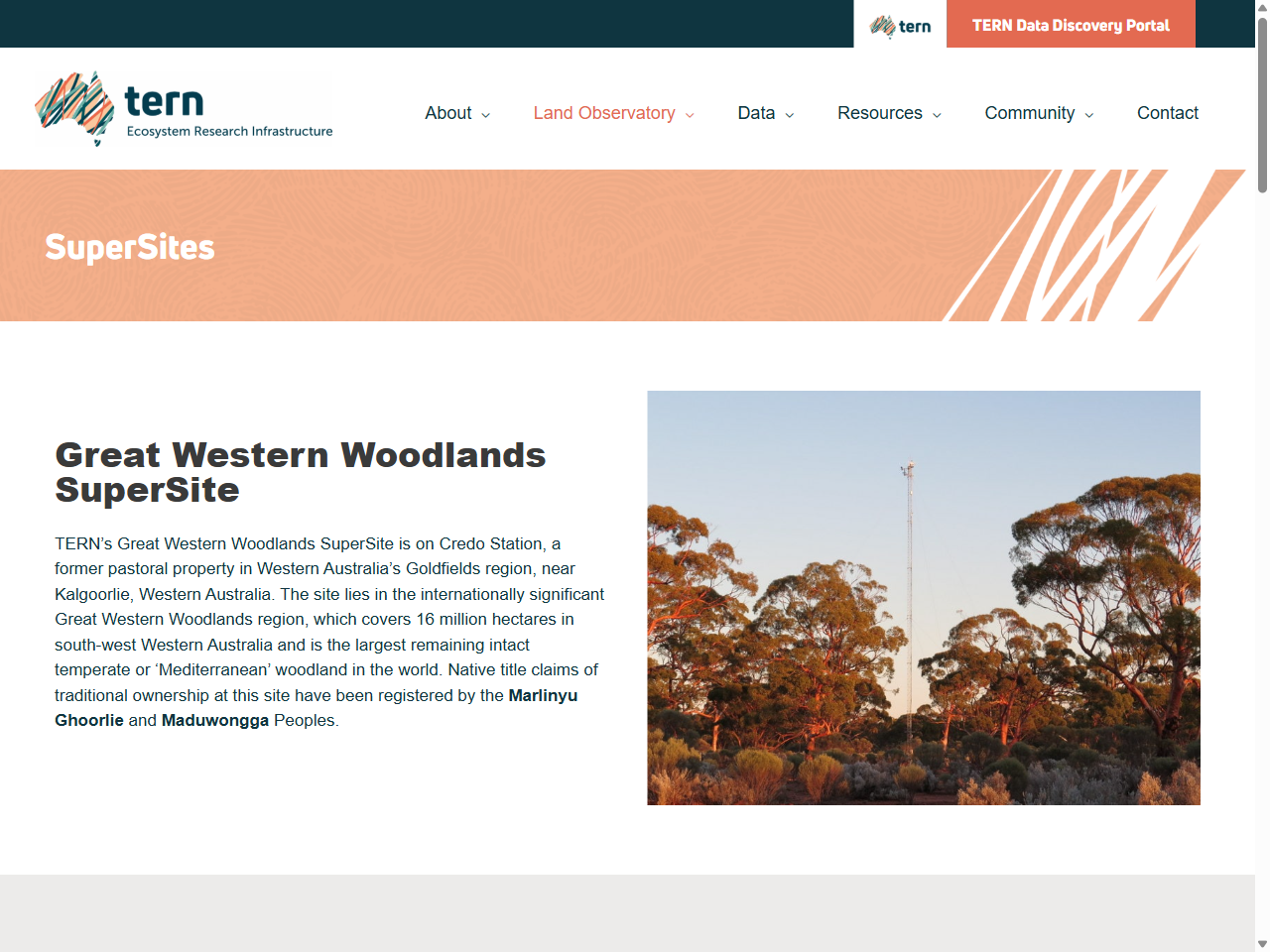The width and height of the screenshot is (1270, 952).
Task: Open the About dropdown
Action: click(x=448, y=113)
